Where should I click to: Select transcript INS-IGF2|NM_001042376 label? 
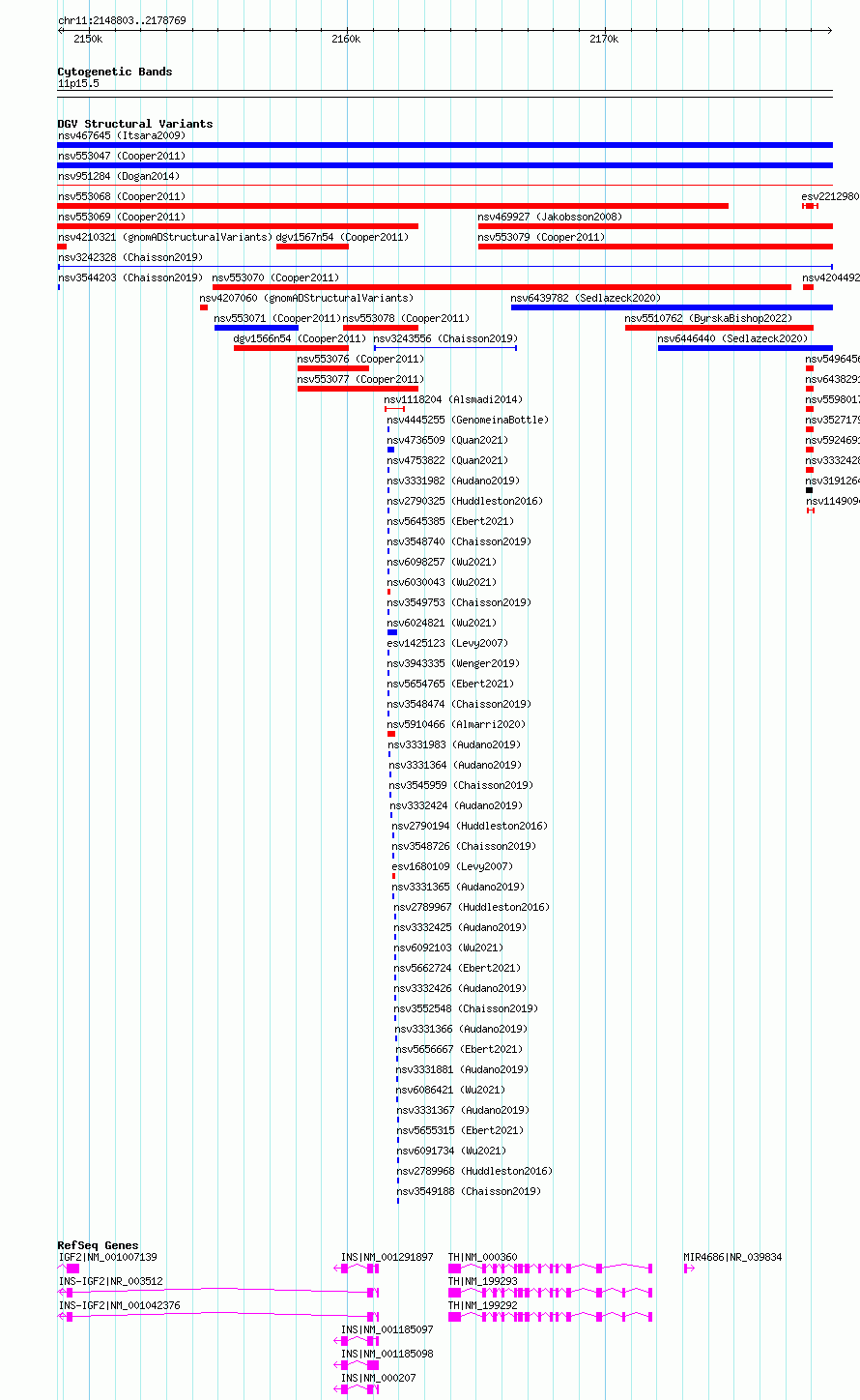coord(119,1305)
